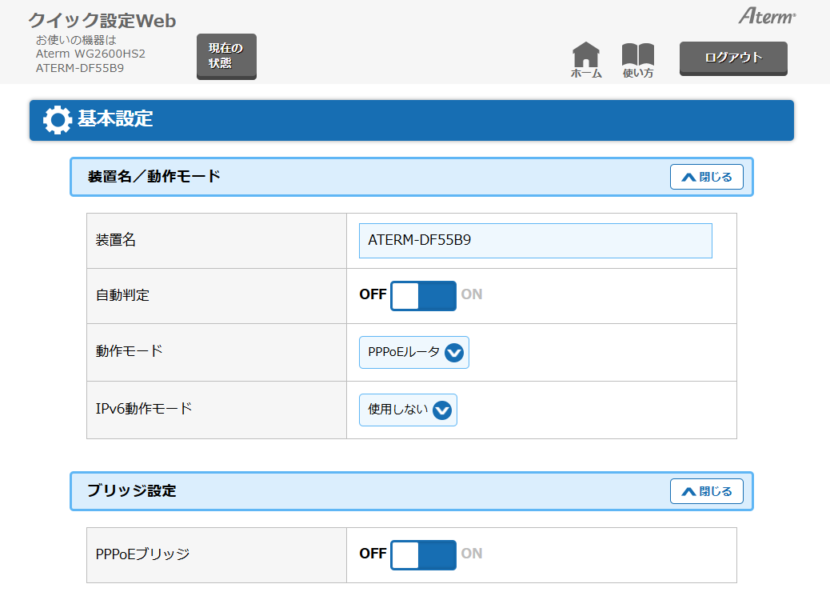This screenshot has width=830, height=612.
Task: Open the PPPoEルータ mode dropdown
Action: point(413,352)
